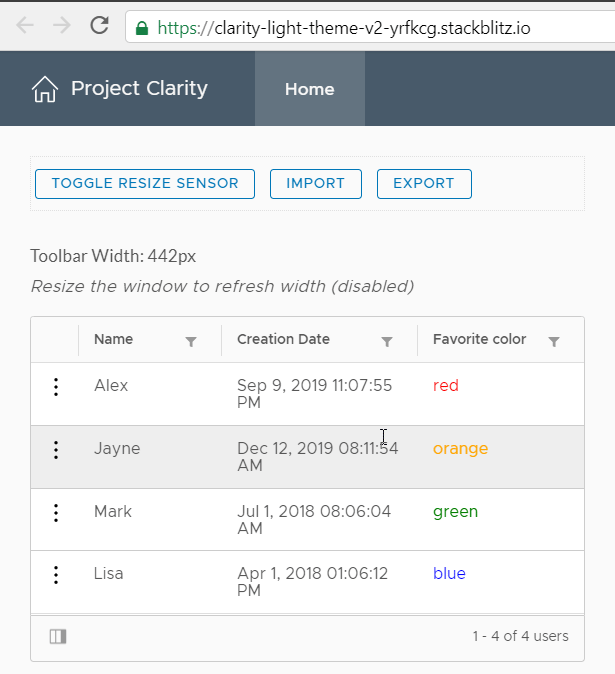Go back in the browser

click(x=24, y=26)
